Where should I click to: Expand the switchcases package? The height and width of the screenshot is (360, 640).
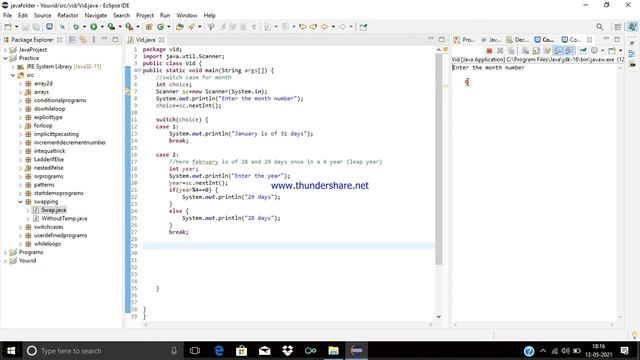[20, 227]
